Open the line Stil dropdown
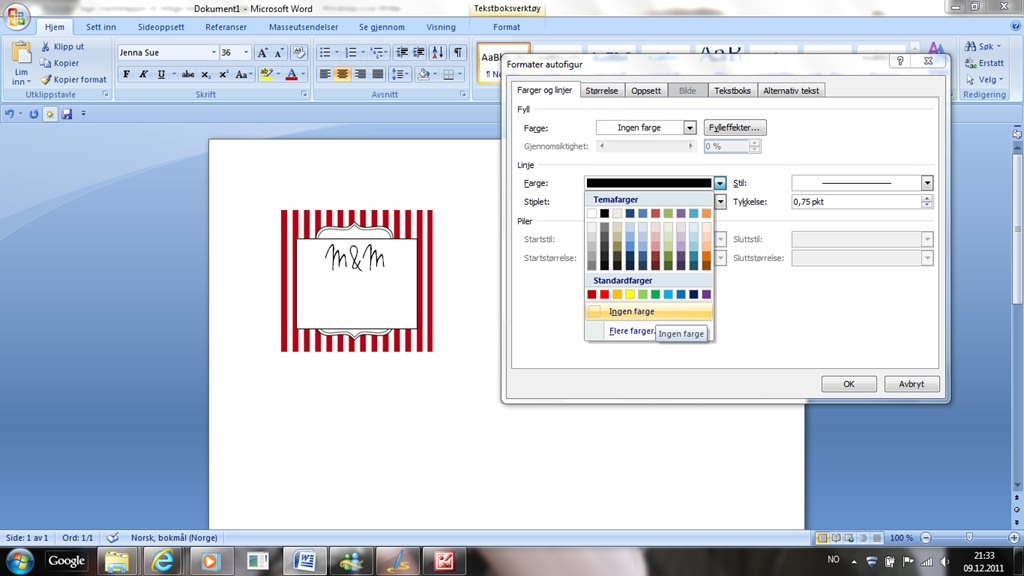 tap(927, 183)
